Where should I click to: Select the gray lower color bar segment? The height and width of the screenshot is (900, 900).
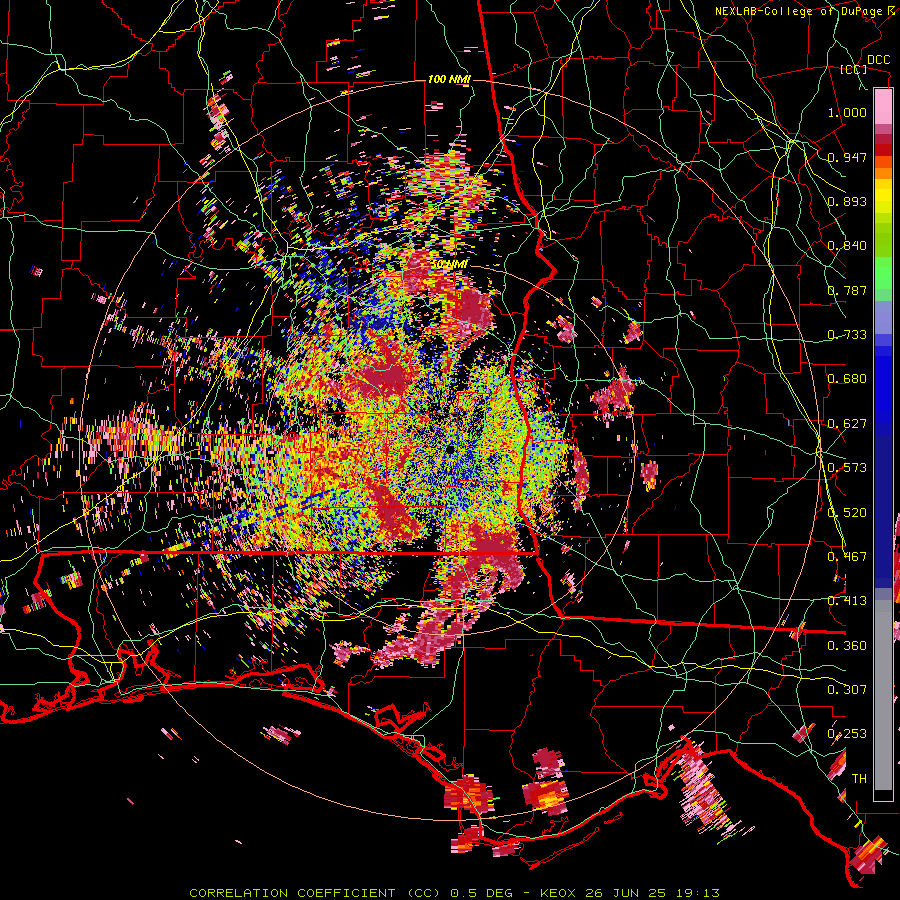(x=883, y=695)
